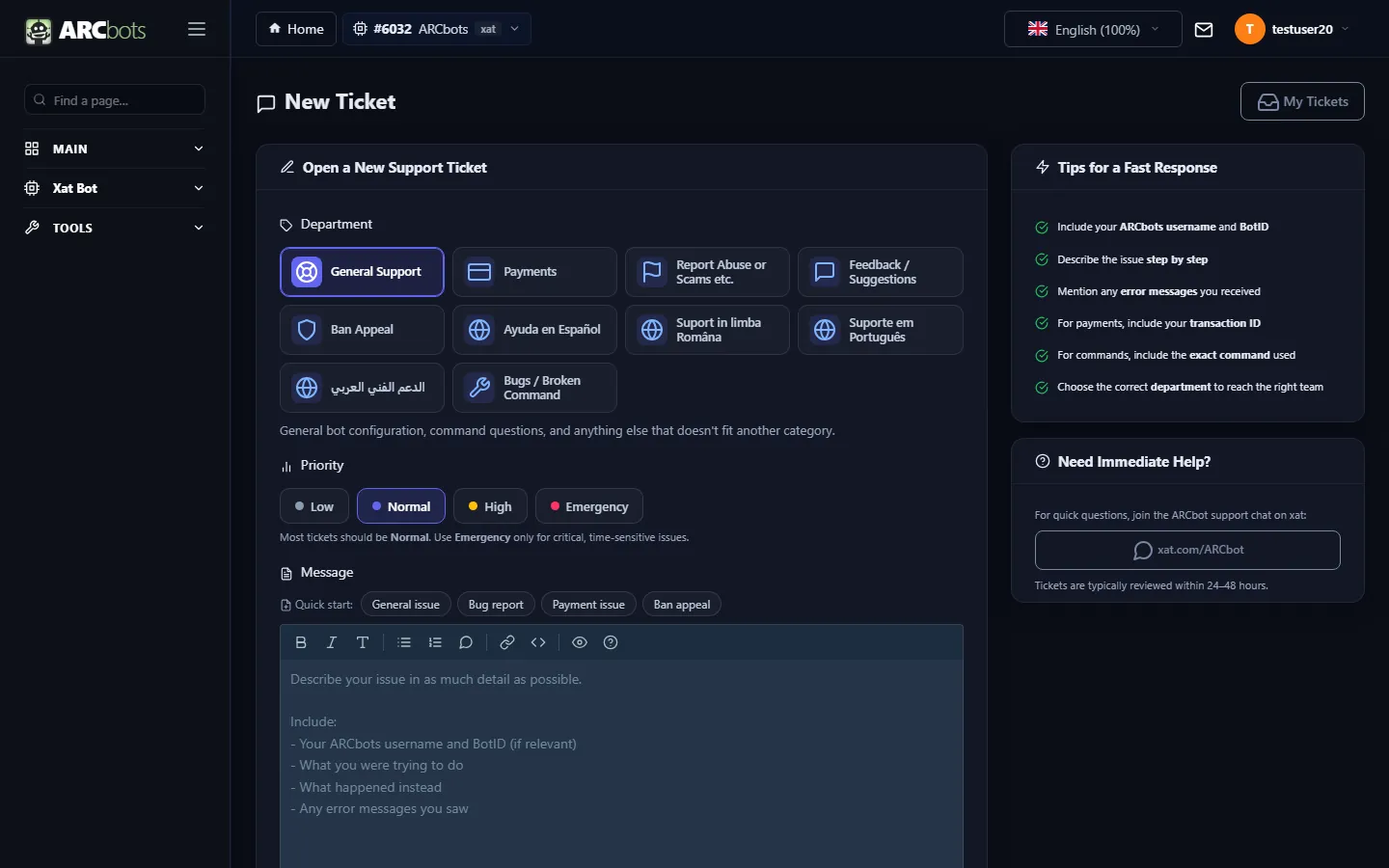Viewport: 1389px width, 868px height.
Task: Expand the Xat Bot sidebar section
Action: (x=114, y=188)
